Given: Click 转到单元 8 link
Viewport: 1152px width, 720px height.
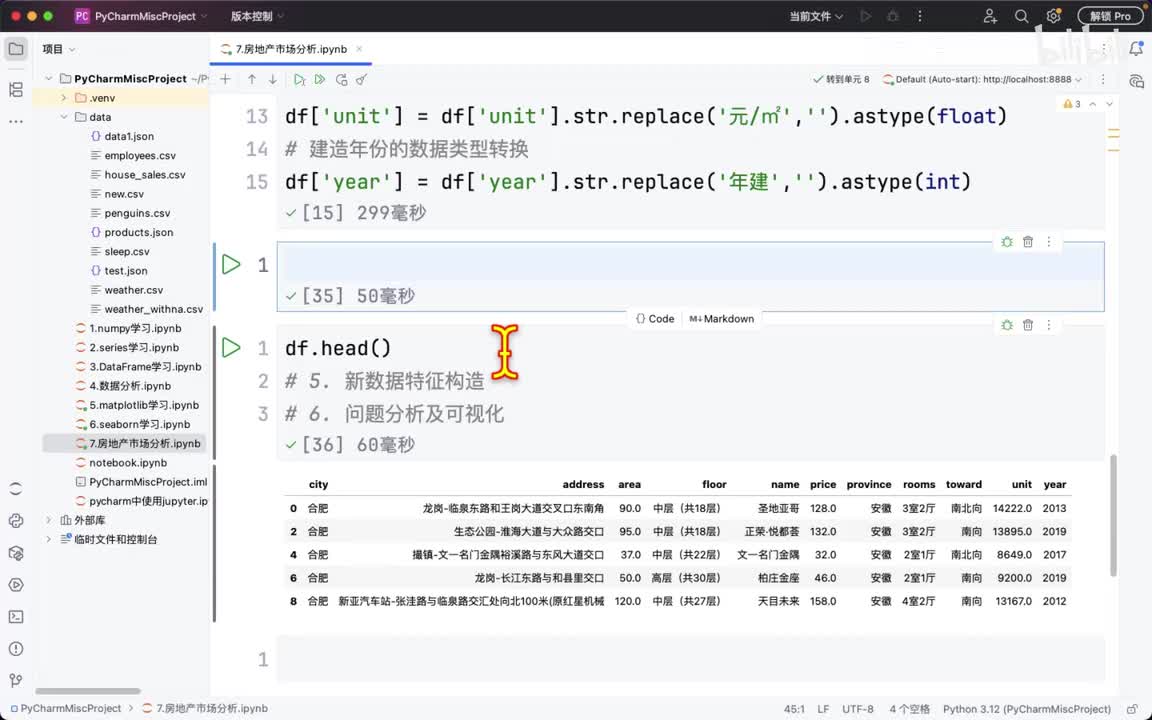Looking at the screenshot, I should coord(841,79).
